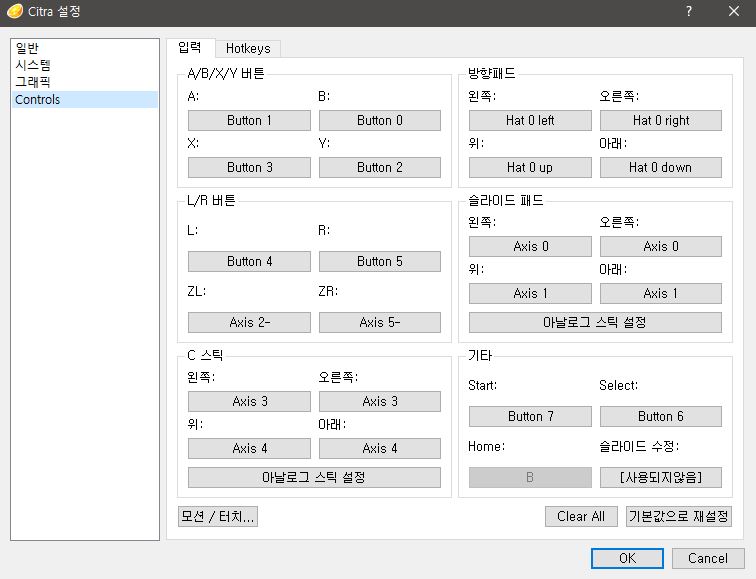Click the Hat 0 left mapping button
The height and width of the screenshot is (579, 756).
530,121
